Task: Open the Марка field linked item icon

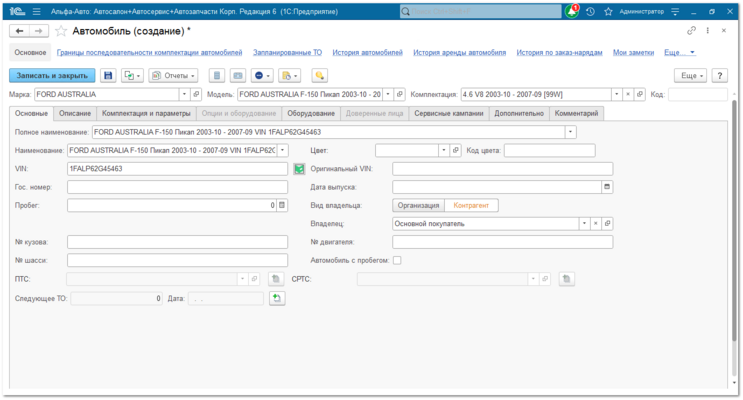Action: pos(196,94)
